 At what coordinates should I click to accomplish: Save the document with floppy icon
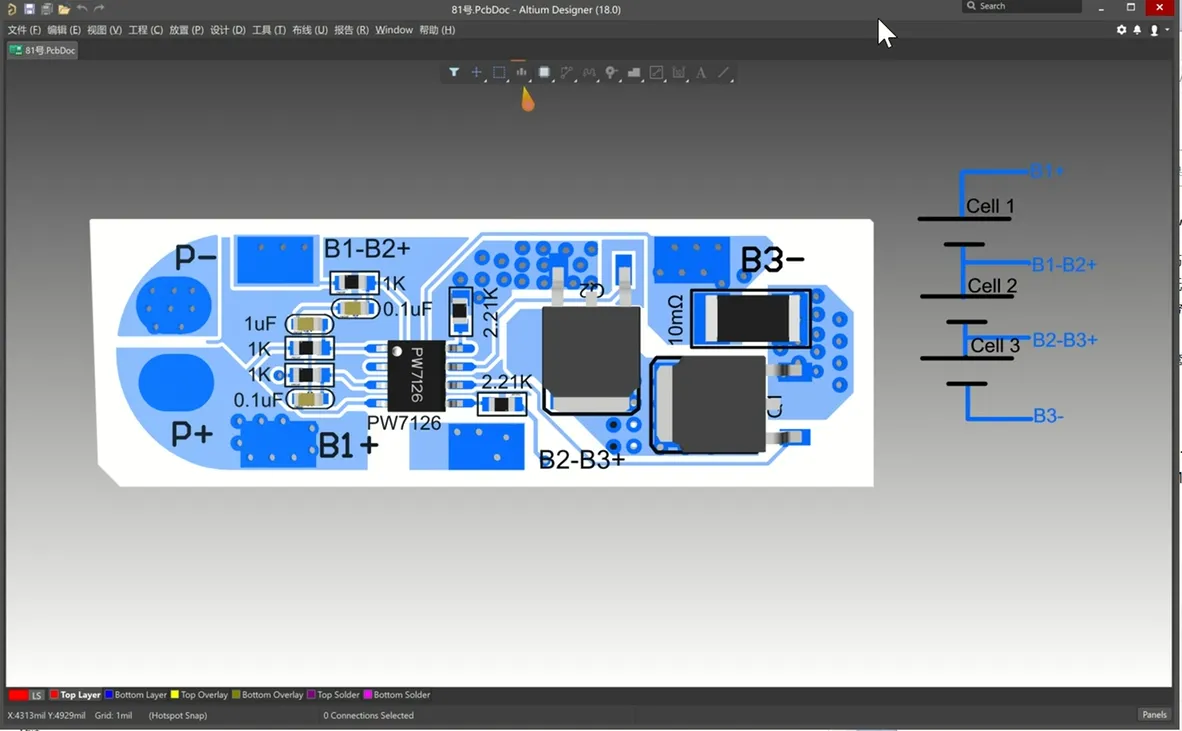(29, 9)
